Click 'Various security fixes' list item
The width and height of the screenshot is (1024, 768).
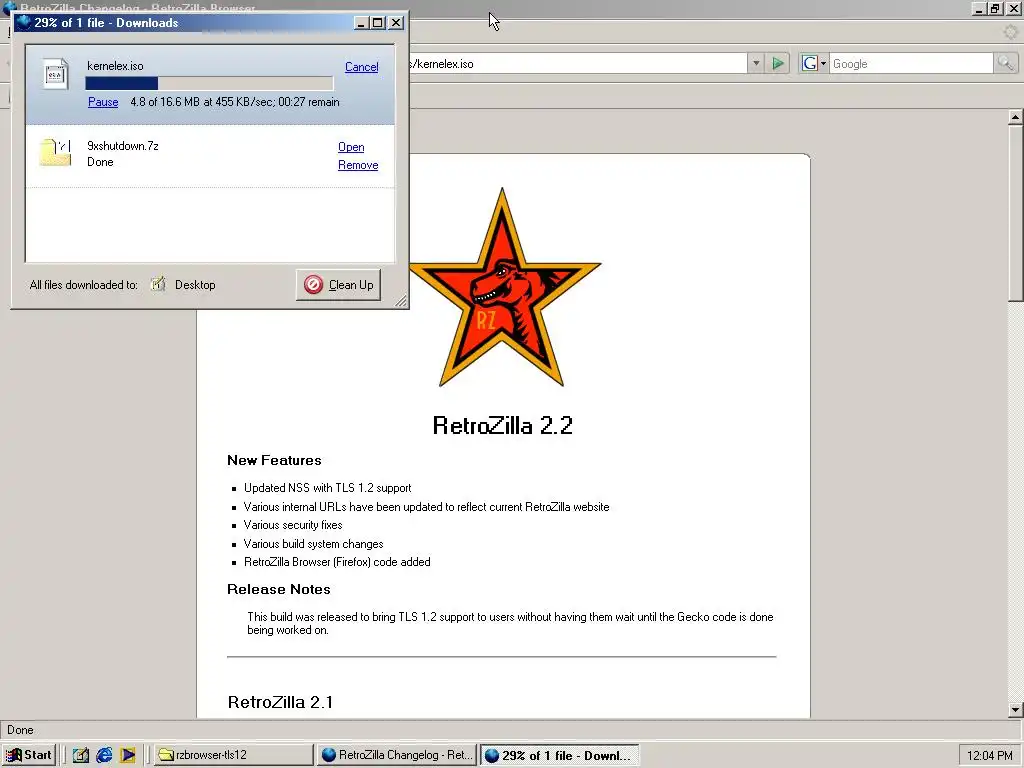293,525
